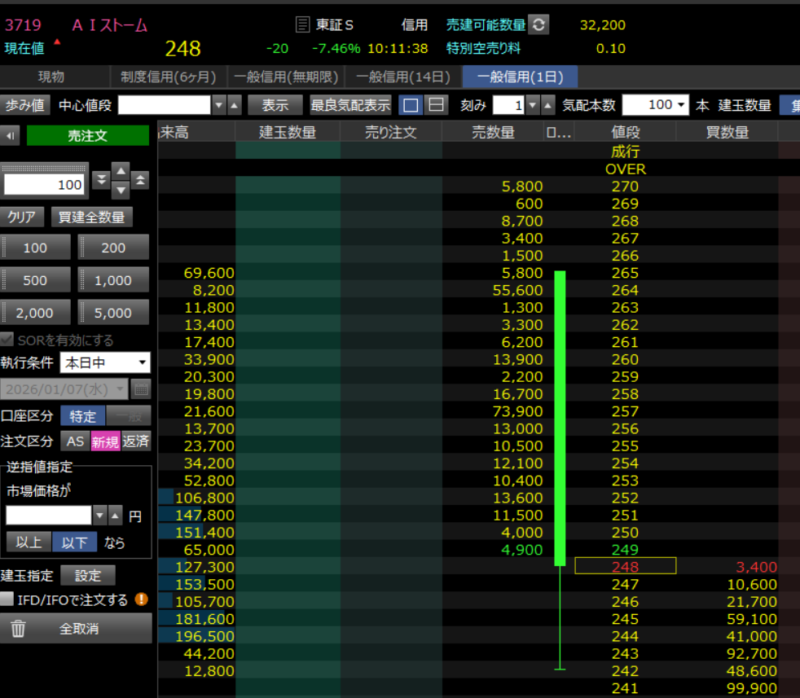
Task: Open the 中心値段 down-arrow dropdown
Action: tap(217, 105)
